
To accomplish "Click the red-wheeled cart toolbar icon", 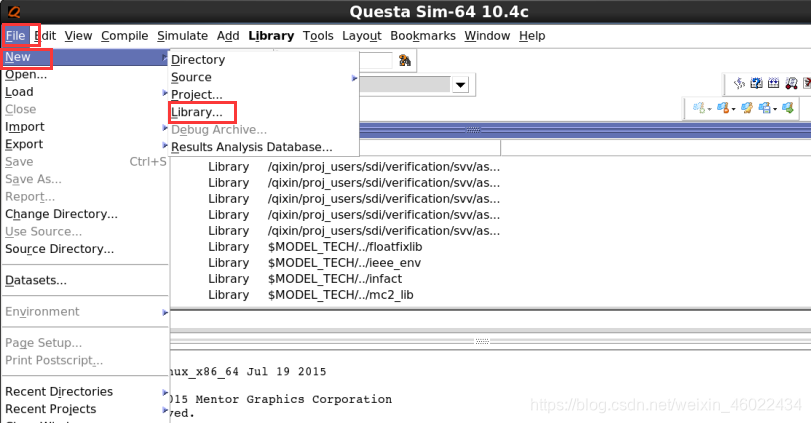I will (x=791, y=83).
